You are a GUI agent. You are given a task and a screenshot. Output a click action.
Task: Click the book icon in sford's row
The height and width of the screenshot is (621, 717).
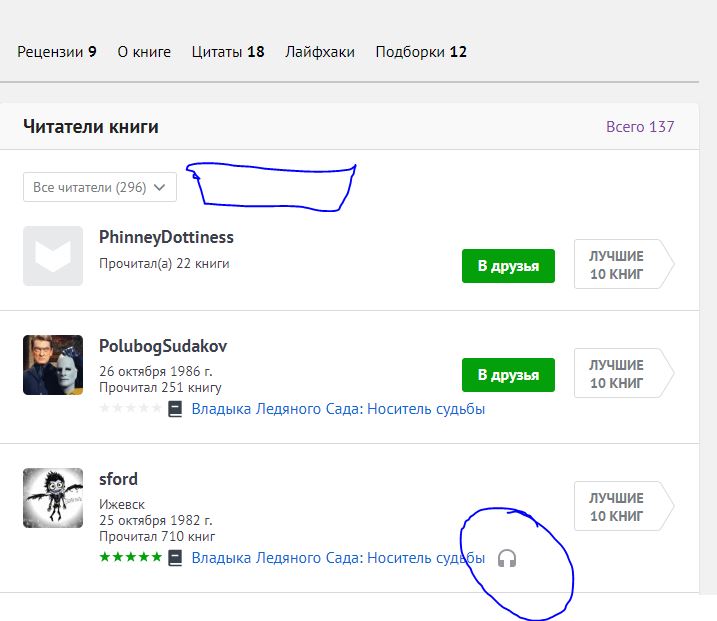click(x=175, y=558)
